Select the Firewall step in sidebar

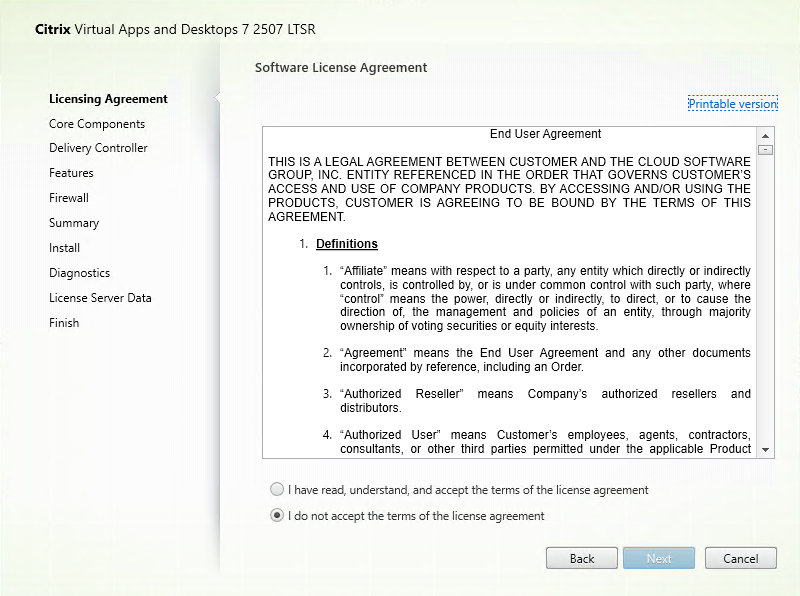click(69, 198)
